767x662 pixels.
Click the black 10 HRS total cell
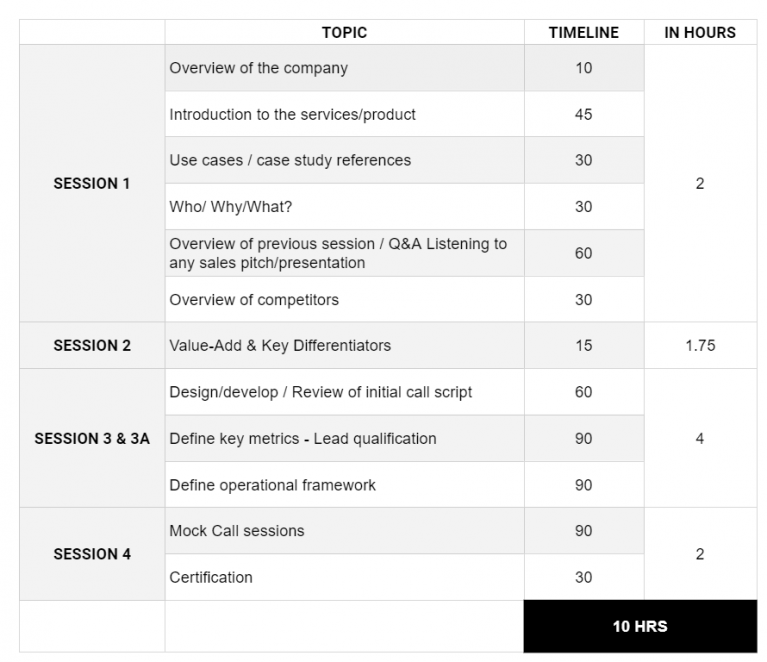(640, 626)
